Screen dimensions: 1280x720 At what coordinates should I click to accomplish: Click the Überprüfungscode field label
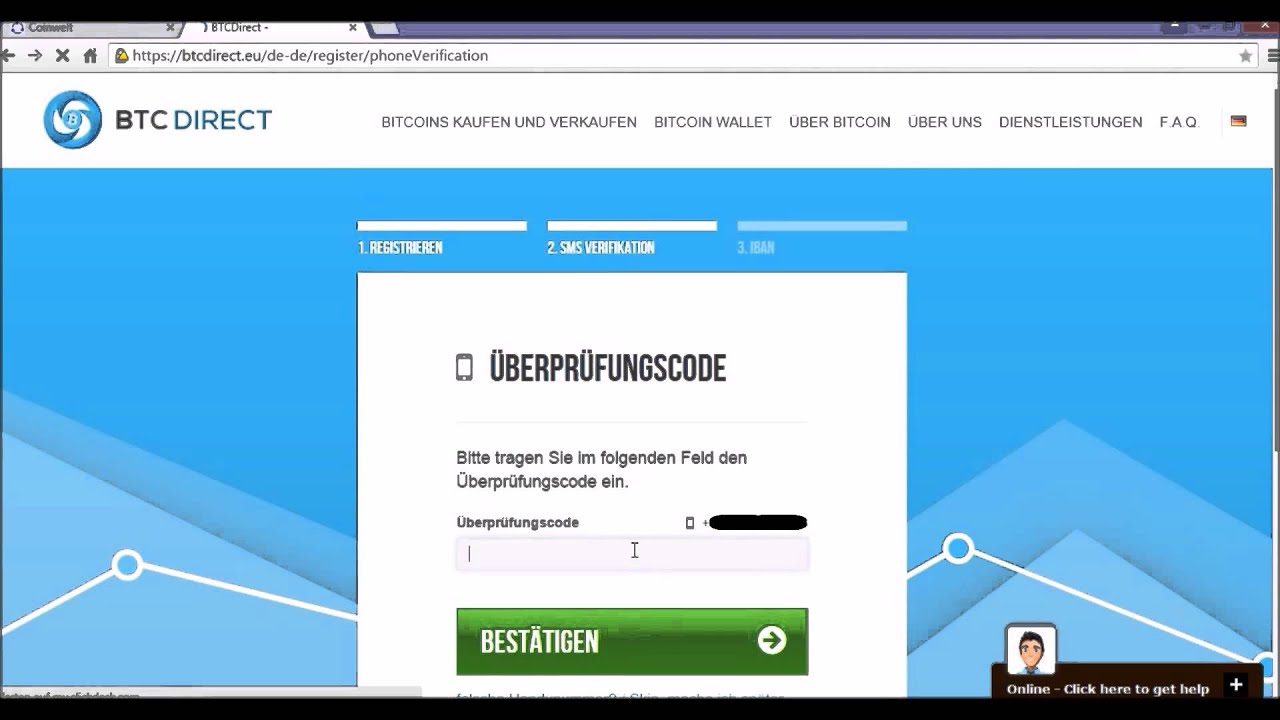point(517,522)
